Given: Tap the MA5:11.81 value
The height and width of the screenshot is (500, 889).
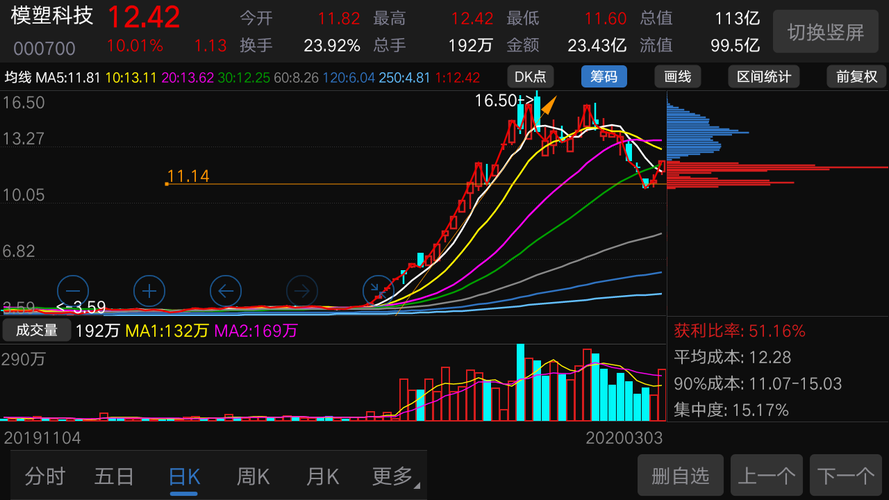Looking at the screenshot, I should click(68, 78).
